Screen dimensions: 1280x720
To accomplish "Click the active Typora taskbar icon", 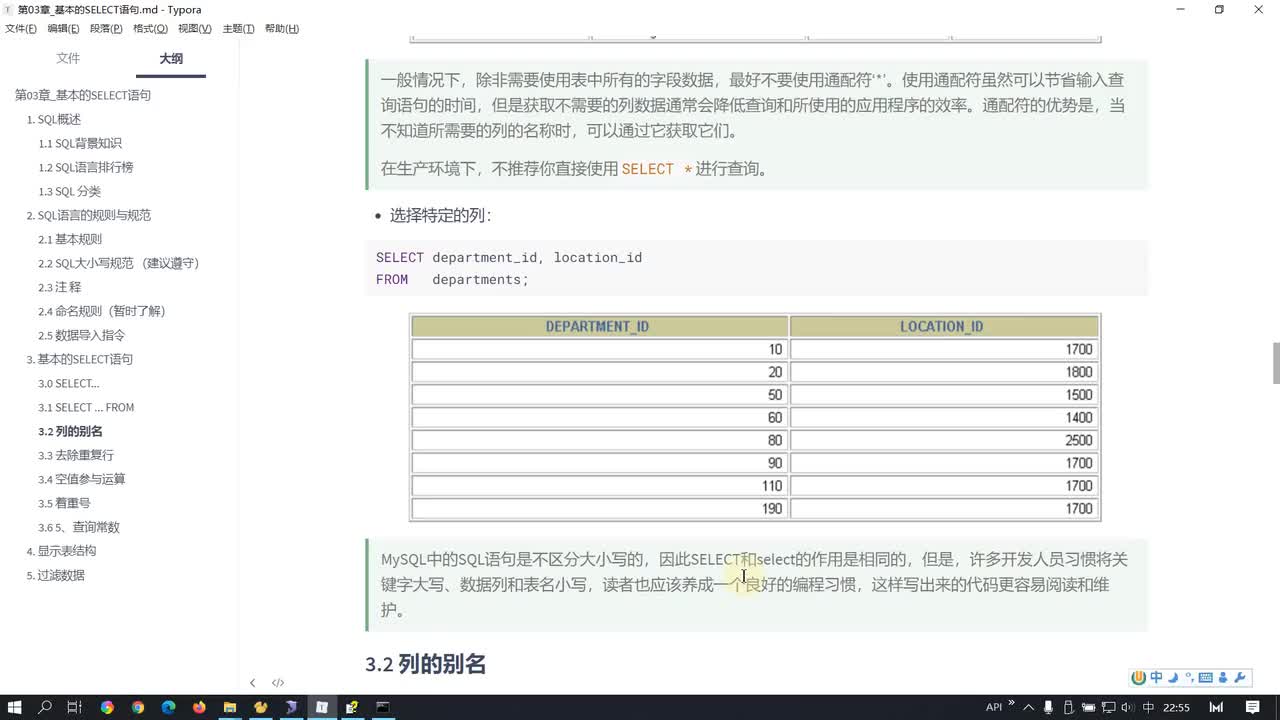I will 322,707.
